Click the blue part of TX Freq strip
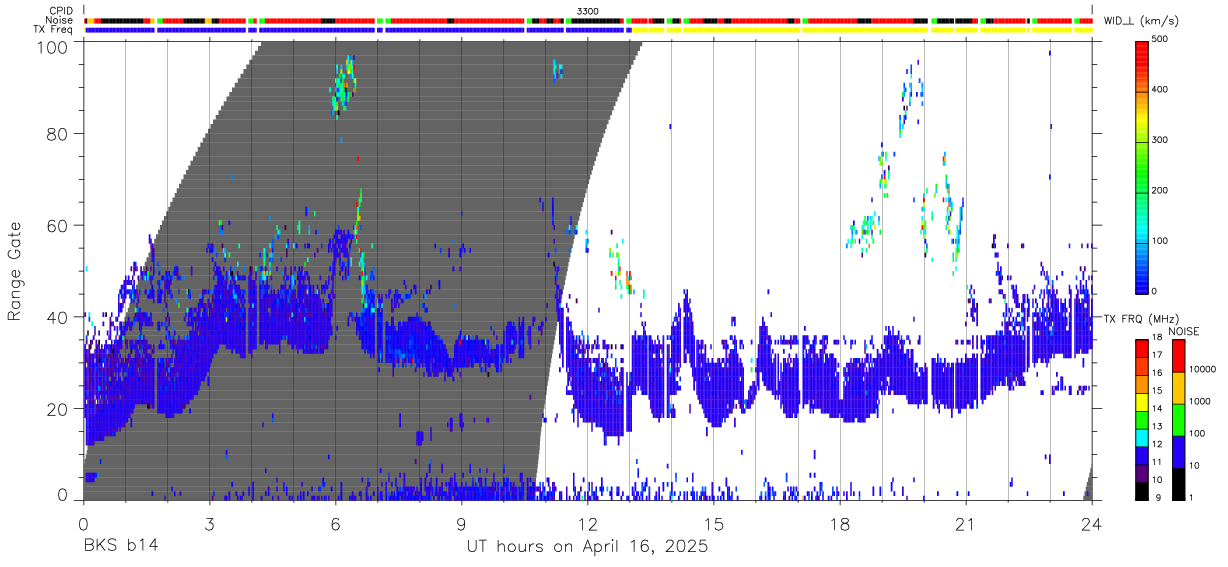1228x567 pixels. pyautogui.click(x=358, y=30)
